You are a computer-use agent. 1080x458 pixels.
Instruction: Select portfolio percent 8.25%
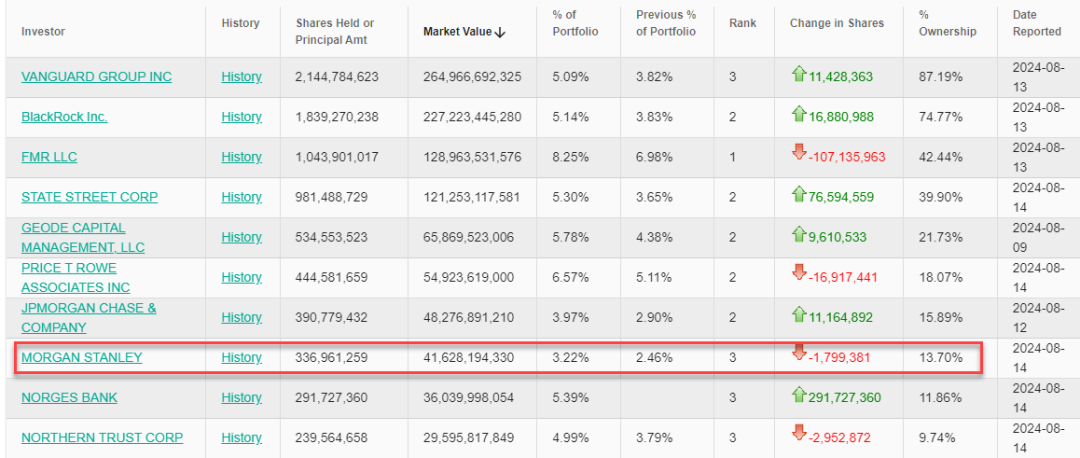pyautogui.click(x=570, y=157)
